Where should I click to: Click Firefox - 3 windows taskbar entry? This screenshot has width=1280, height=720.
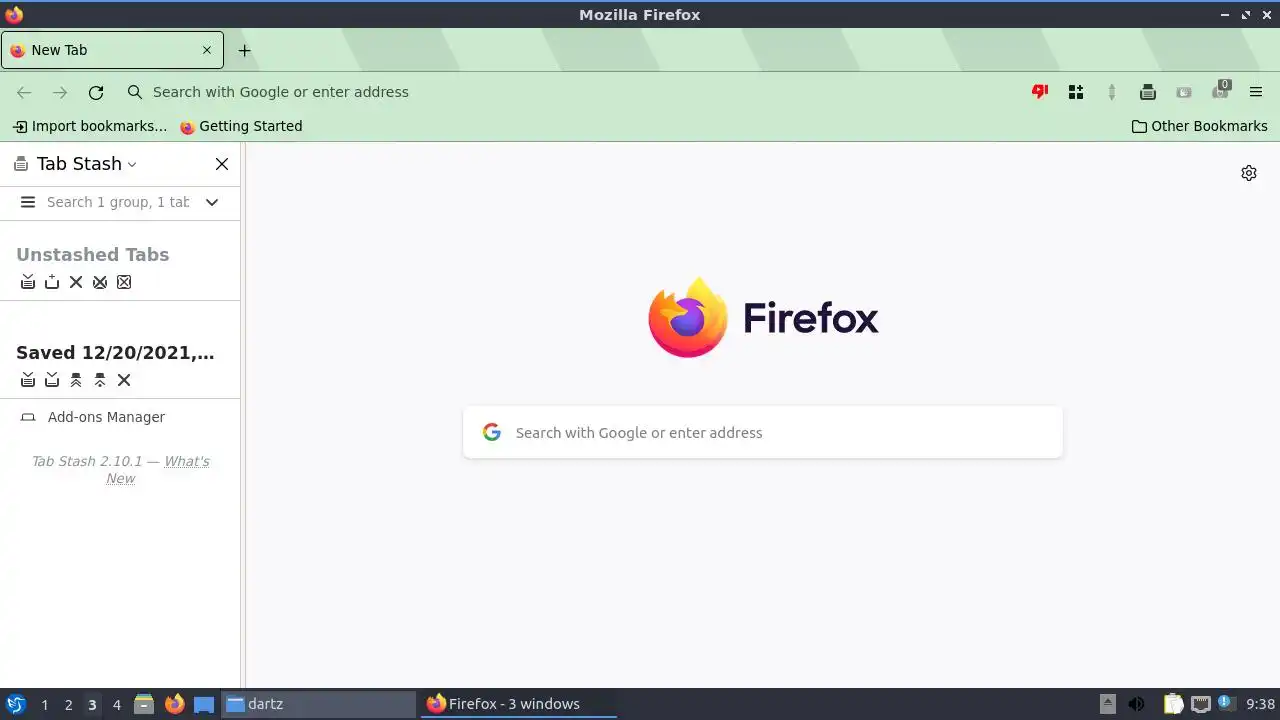(x=519, y=704)
